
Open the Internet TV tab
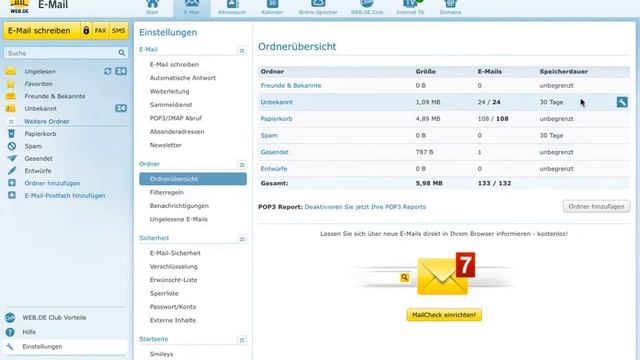click(410, 8)
